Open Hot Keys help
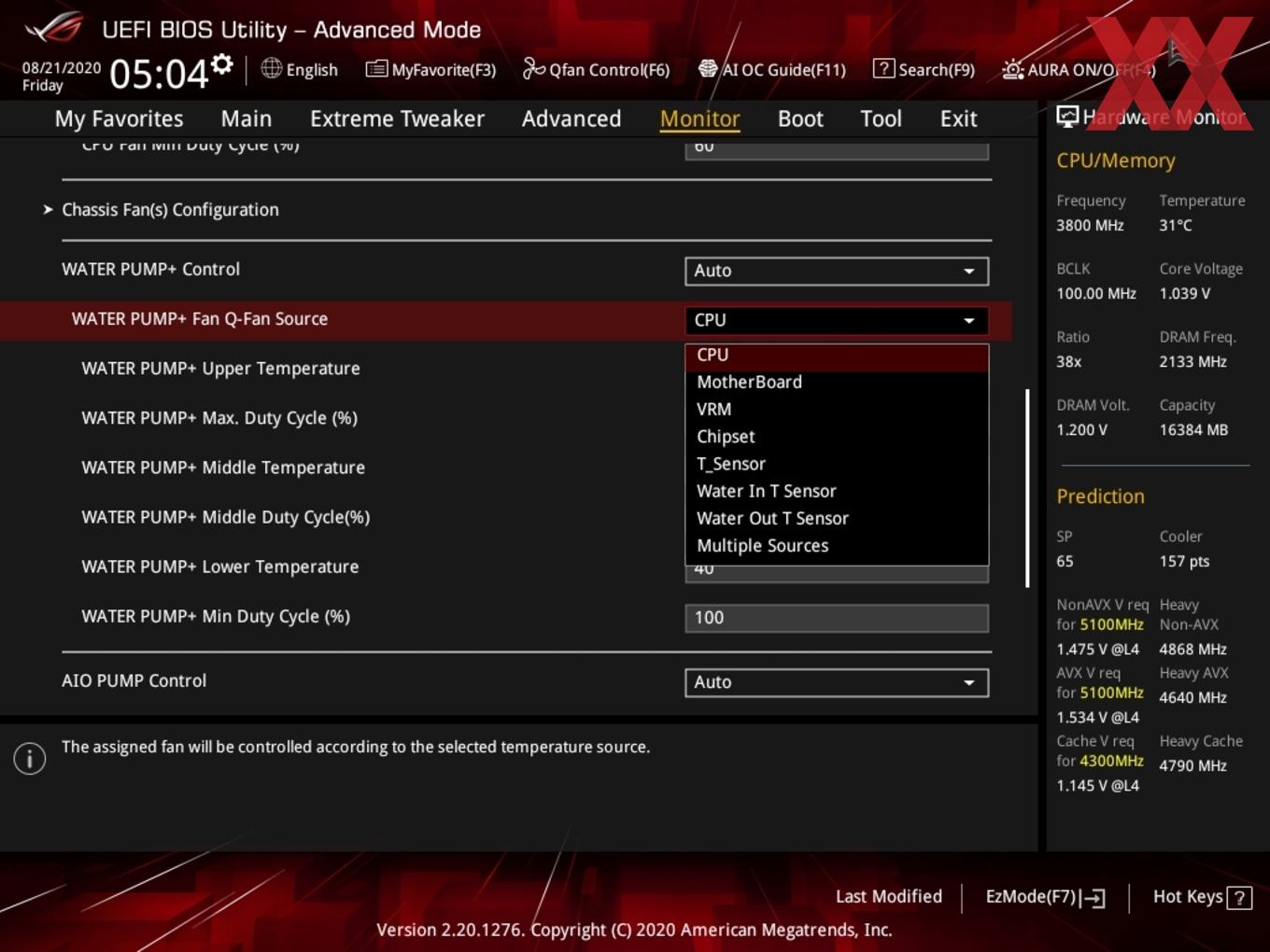1270x952 pixels. 1203,897
